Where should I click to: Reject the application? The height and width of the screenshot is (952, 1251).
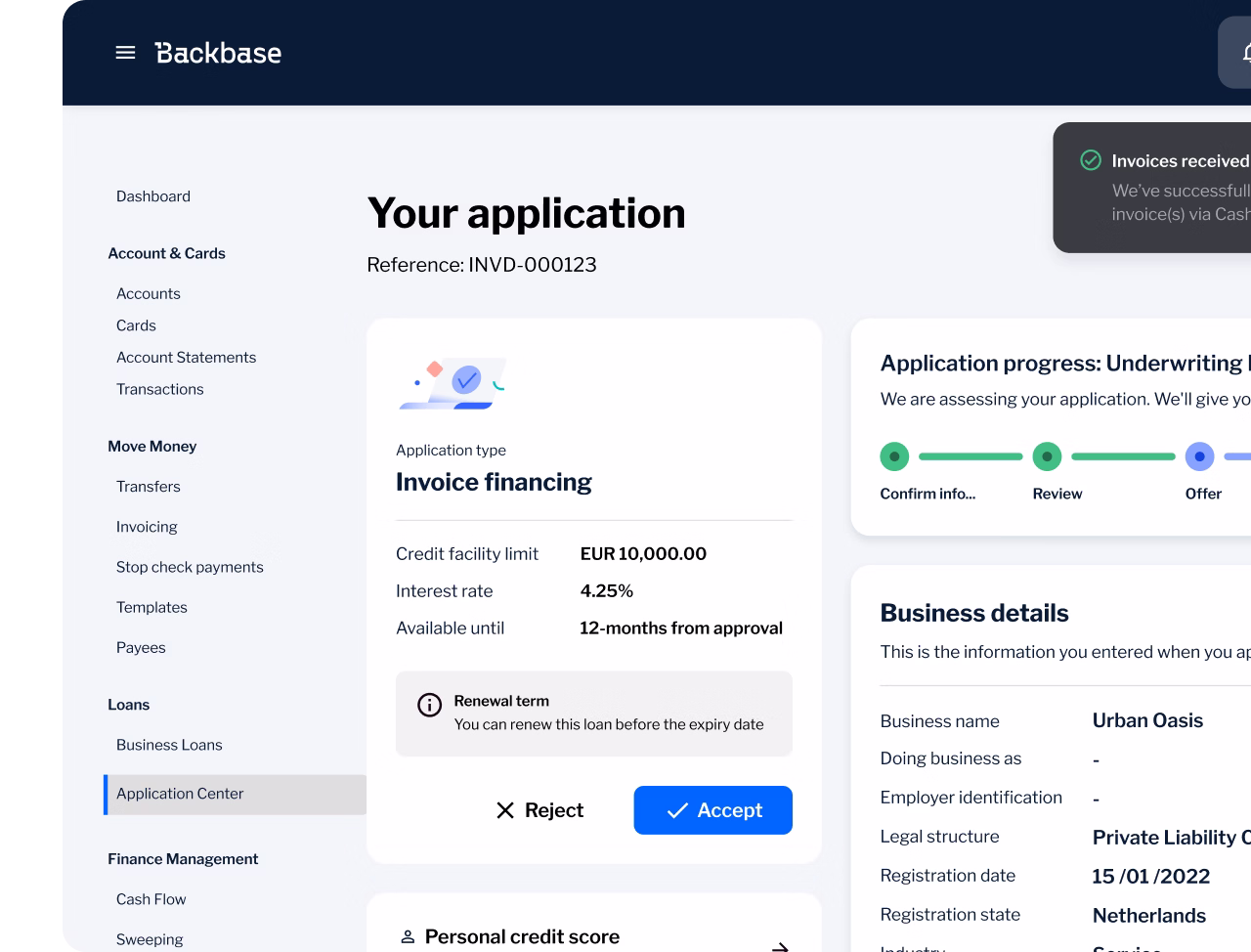coord(539,810)
